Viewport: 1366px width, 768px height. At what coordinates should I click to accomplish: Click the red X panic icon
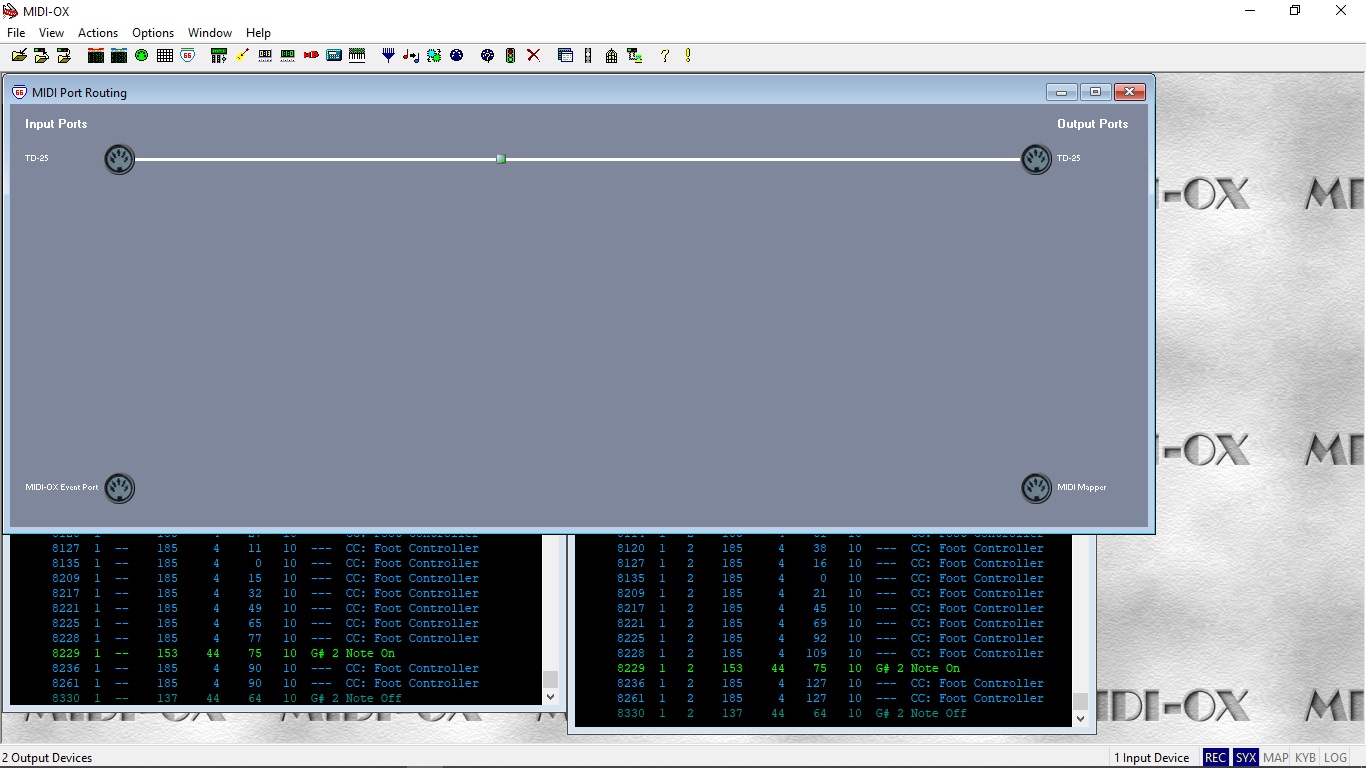533,56
